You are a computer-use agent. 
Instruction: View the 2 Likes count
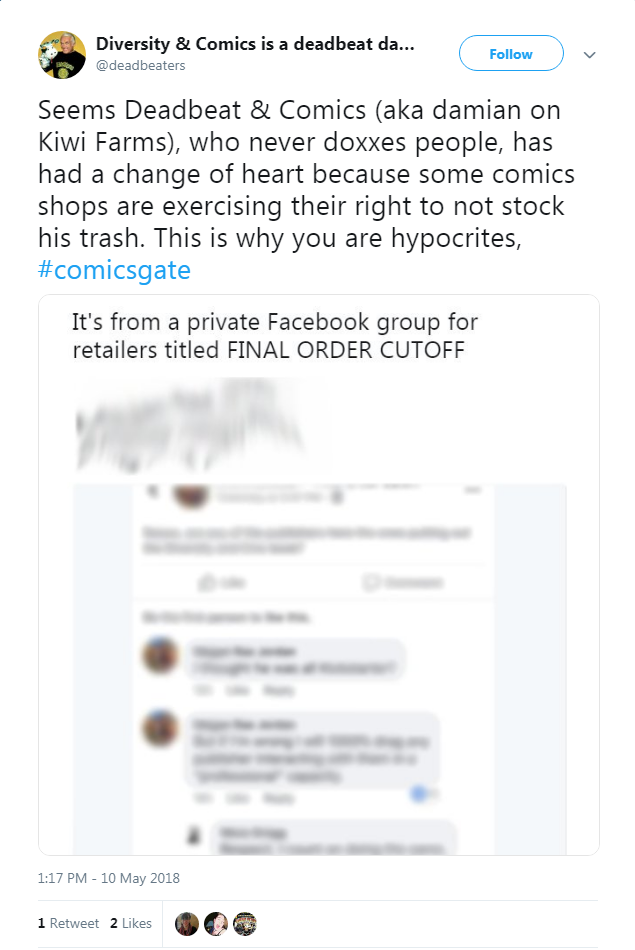coord(131,923)
